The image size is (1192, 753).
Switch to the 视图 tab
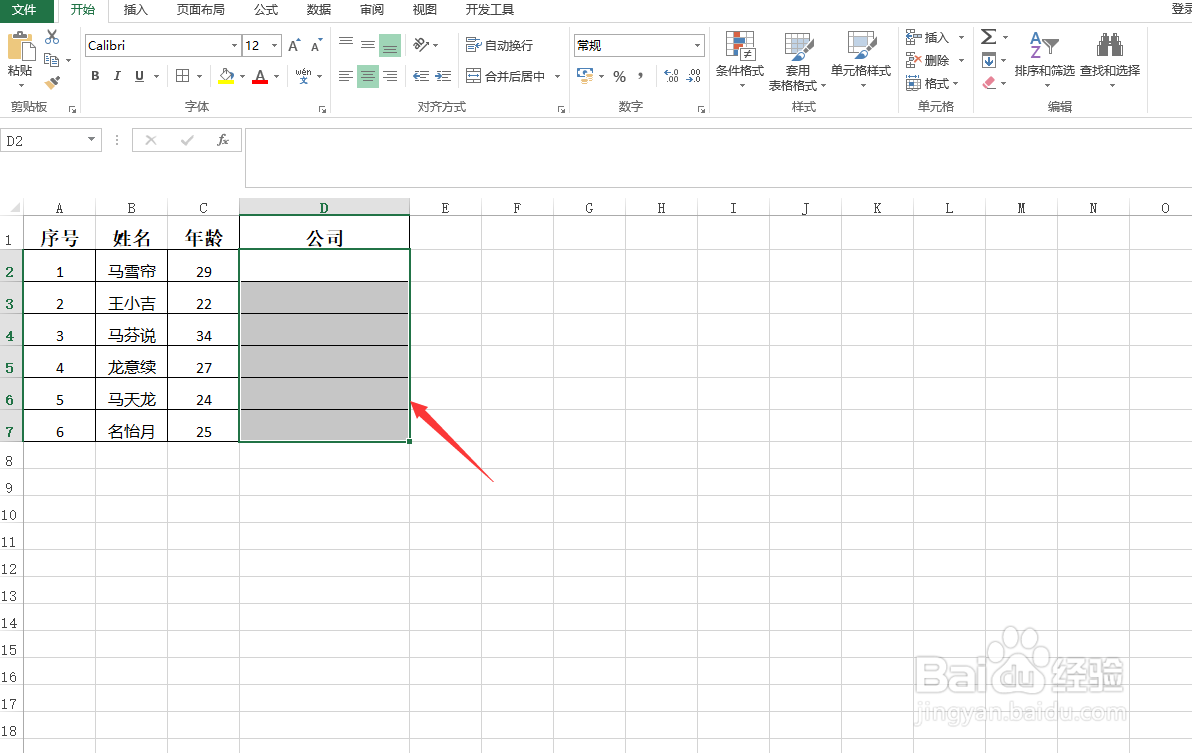click(x=424, y=10)
